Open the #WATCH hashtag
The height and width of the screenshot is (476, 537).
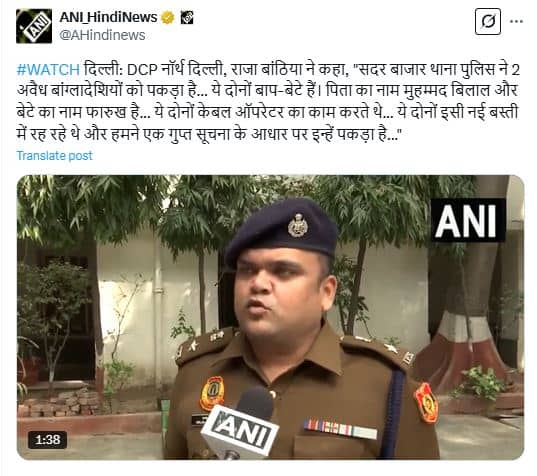click(x=48, y=70)
